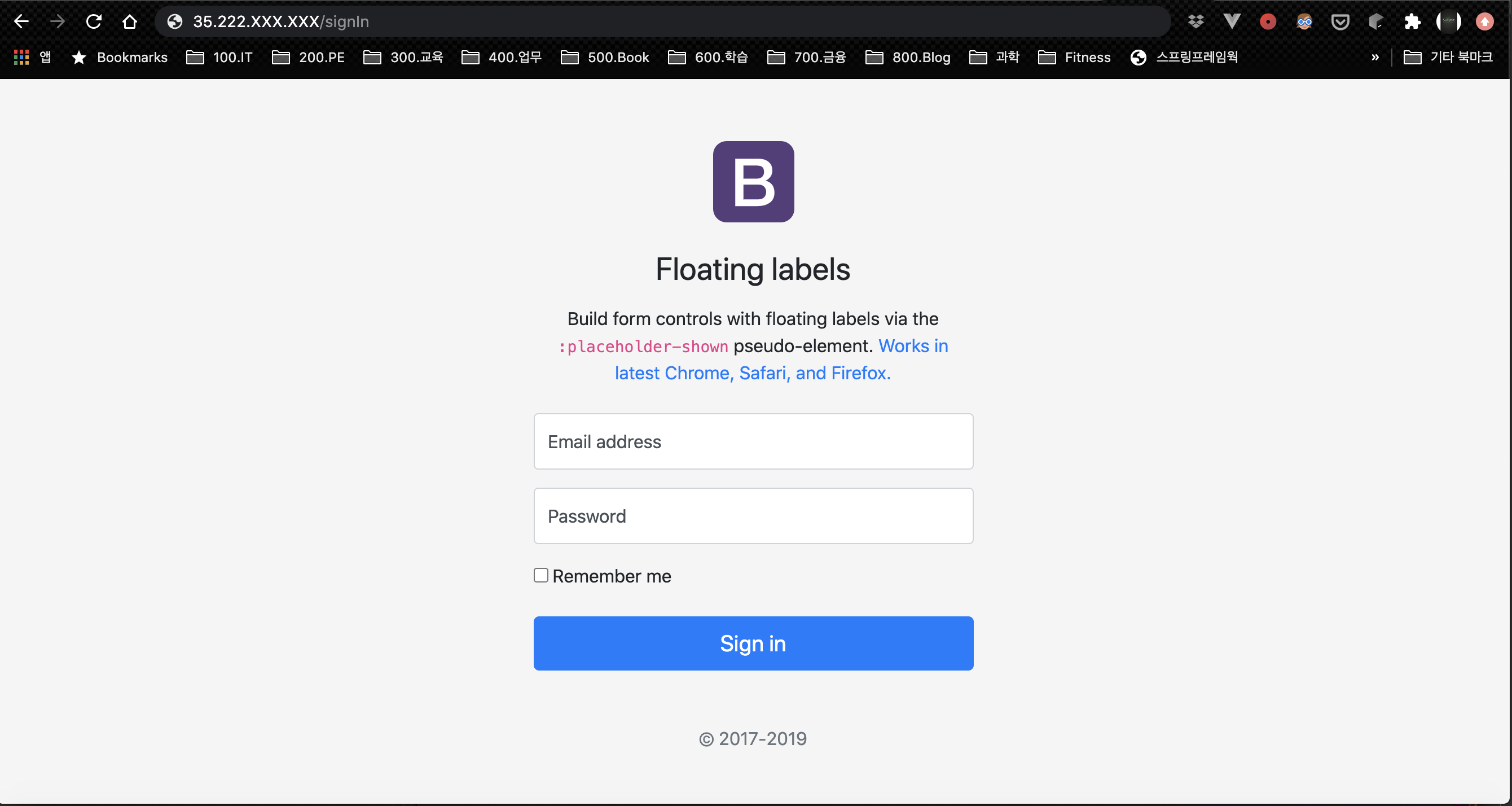Open the 700.금융 bookmark folder
This screenshot has width=1512, height=806.
click(806, 57)
